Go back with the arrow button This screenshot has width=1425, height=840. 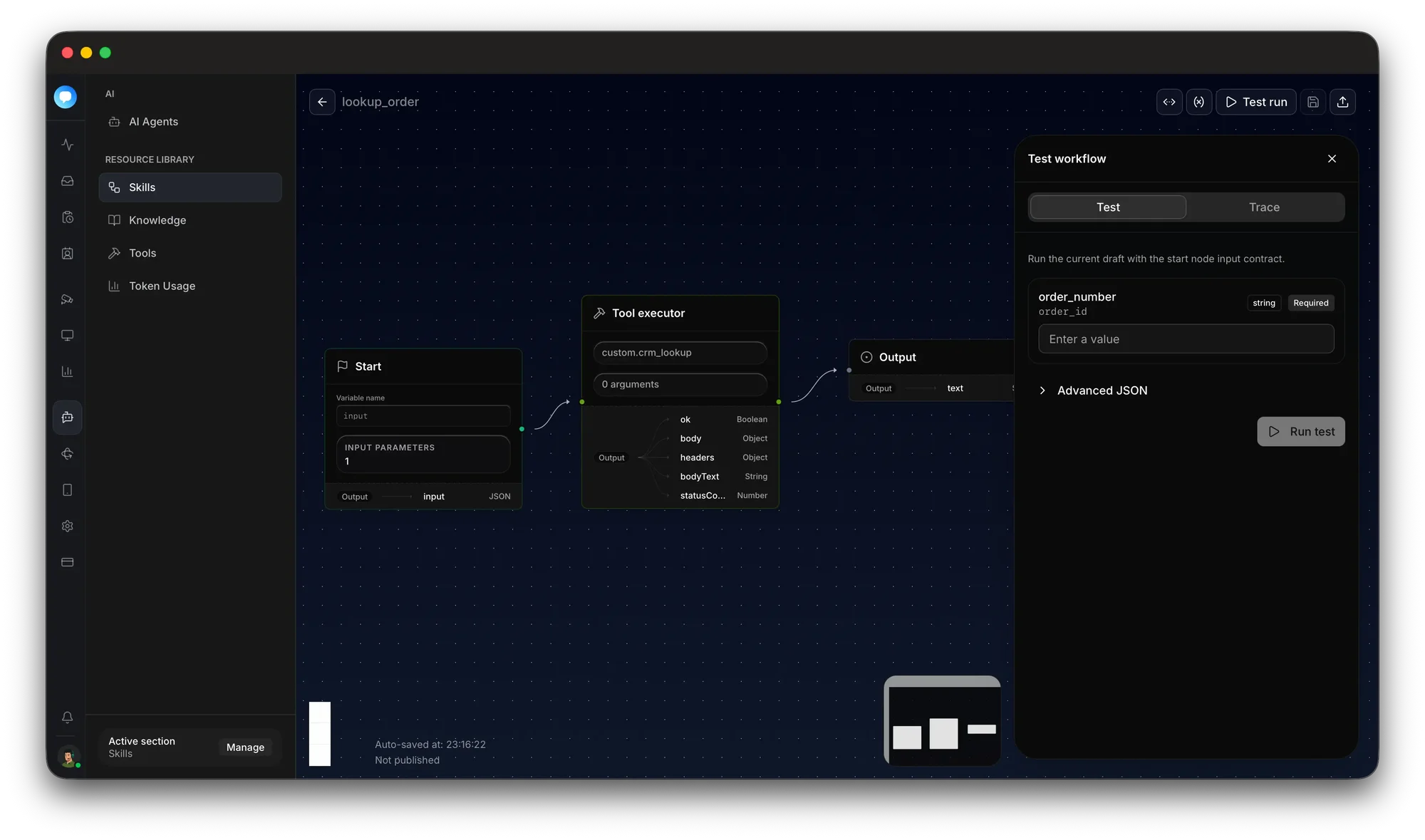pos(322,102)
